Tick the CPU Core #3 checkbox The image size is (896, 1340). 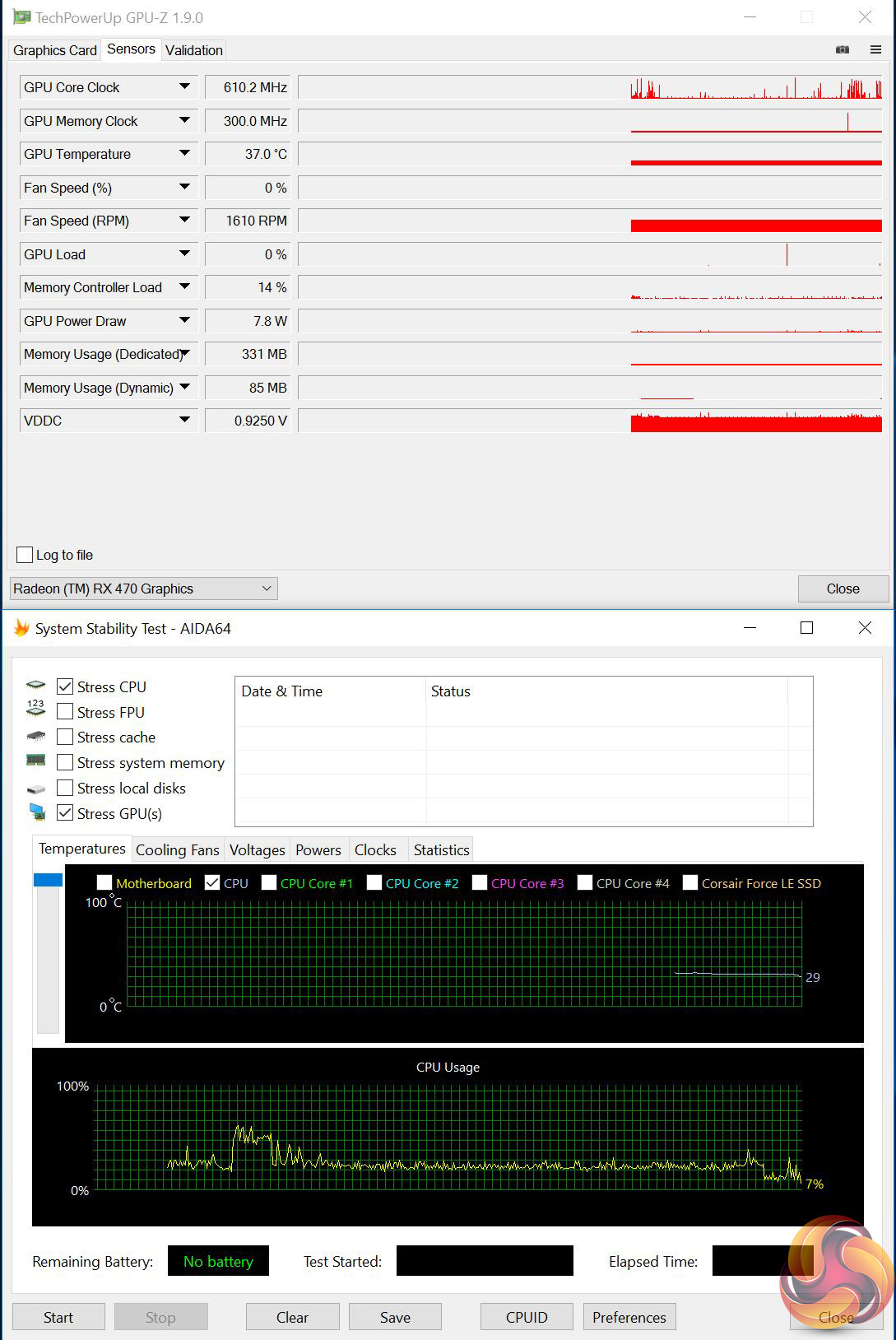tap(480, 882)
